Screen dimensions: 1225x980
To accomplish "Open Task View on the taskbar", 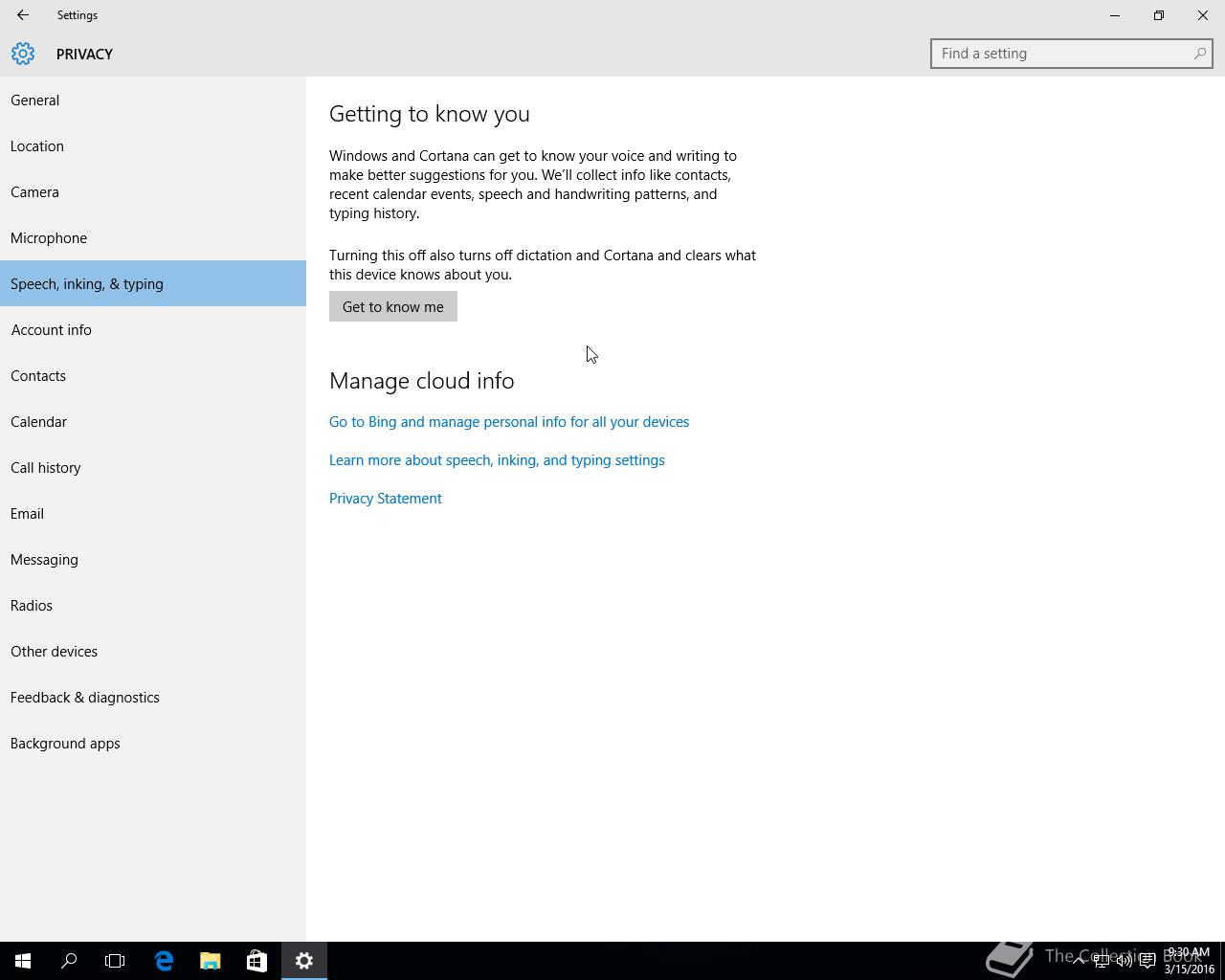I will point(115,961).
